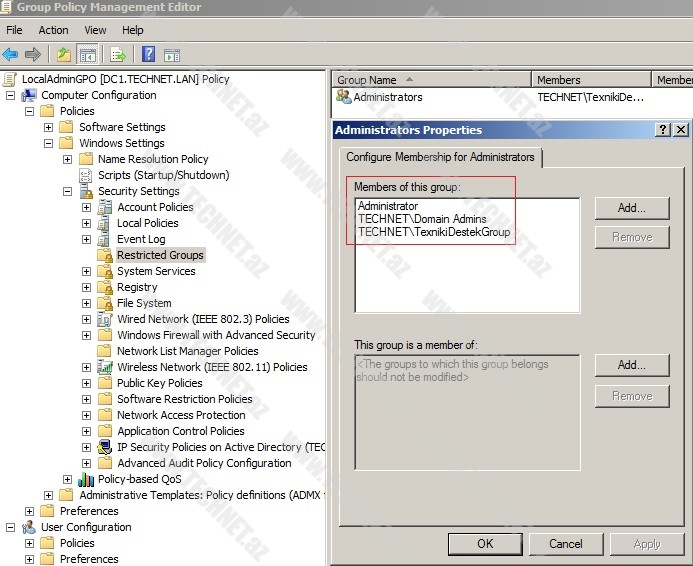The height and width of the screenshot is (566, 693).
Task: Click the Up One Level folder icon
Action: coord(64,55)
